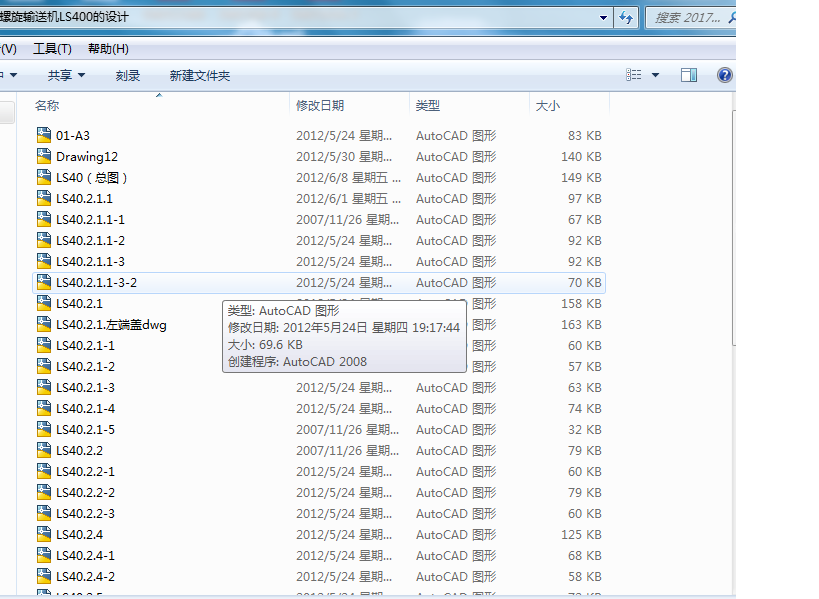Select the file name LS40.2.1.1-3-2
The image size is (819, 599).
click(97, 283)
